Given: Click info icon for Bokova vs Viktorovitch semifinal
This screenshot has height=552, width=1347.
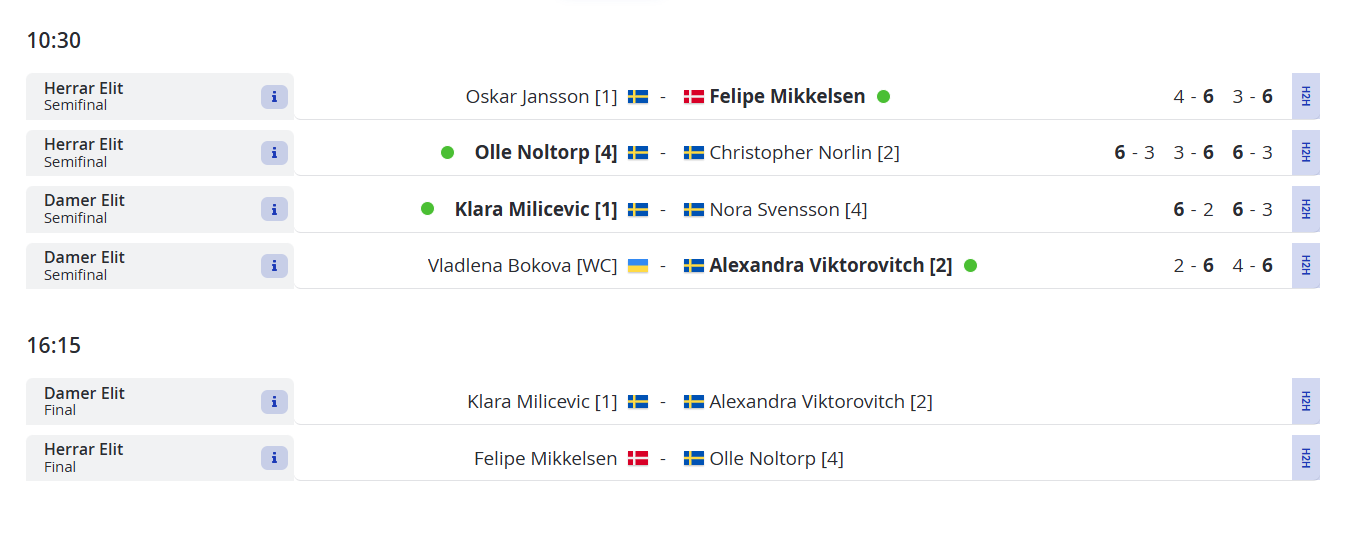Looking at the screenshot, I should coord(274,266).
